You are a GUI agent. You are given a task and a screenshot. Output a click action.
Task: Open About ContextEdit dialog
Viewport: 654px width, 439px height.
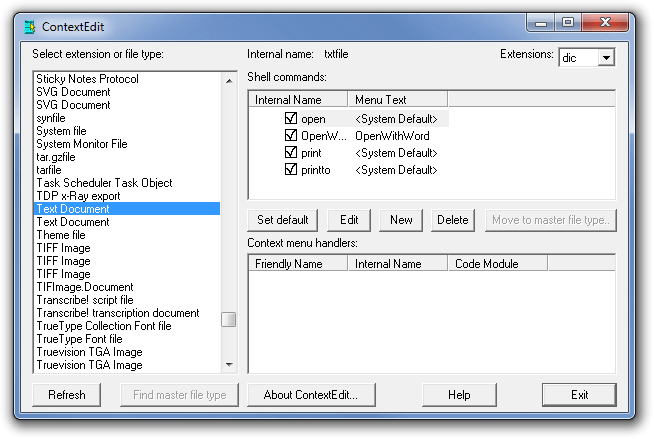point(311,395)
